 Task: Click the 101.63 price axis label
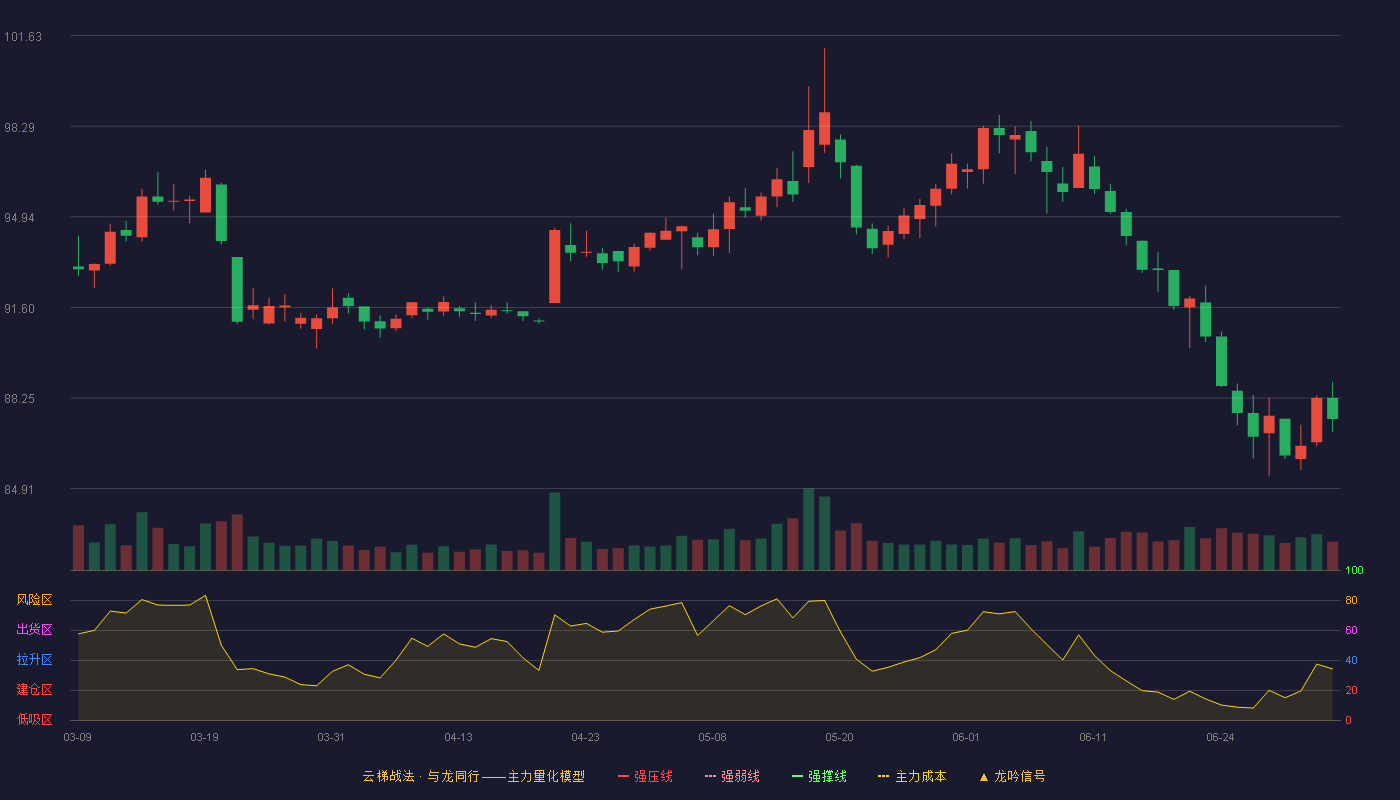(x=23, y=37)
